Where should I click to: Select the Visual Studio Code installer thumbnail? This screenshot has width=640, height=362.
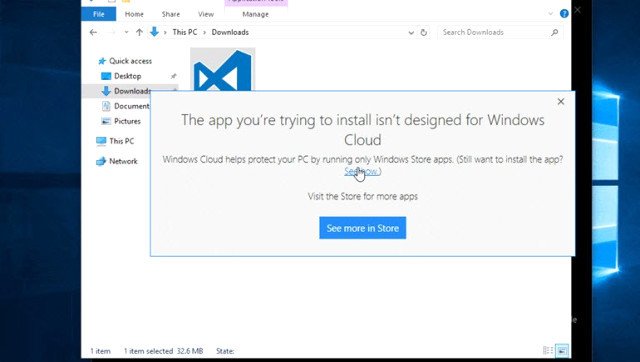click(222, 69)
